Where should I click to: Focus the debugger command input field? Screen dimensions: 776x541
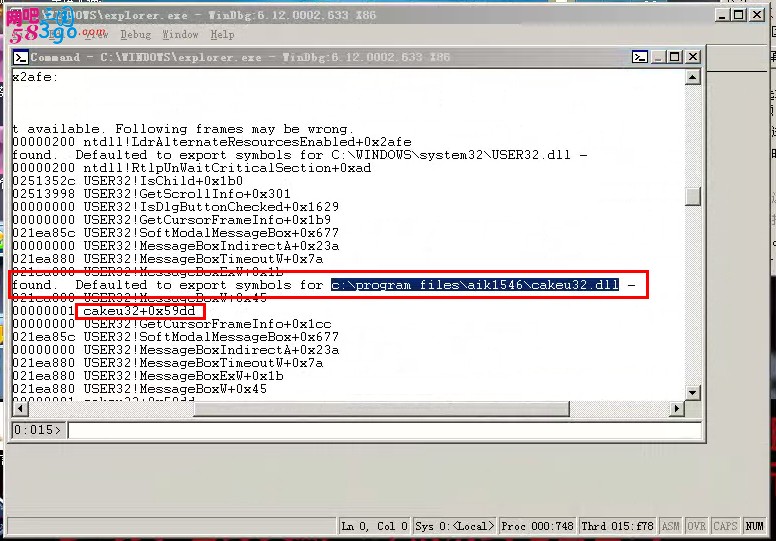385,430
